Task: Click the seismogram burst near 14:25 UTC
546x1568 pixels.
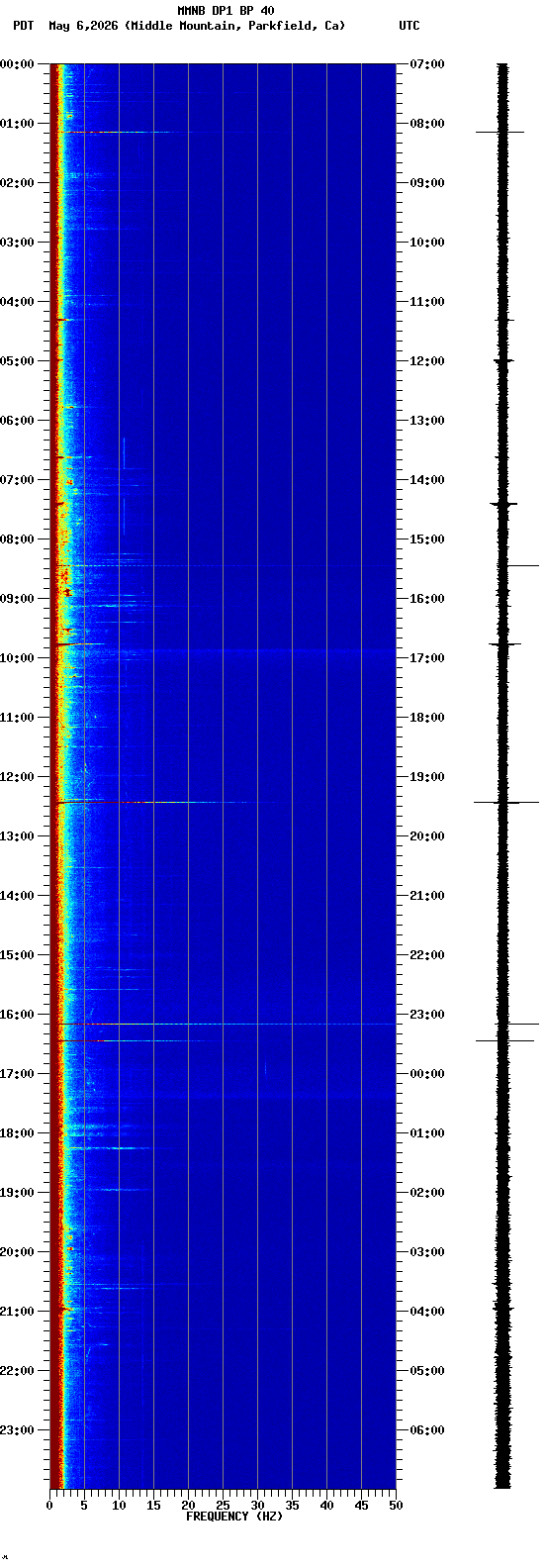Action: coord(503,505)
